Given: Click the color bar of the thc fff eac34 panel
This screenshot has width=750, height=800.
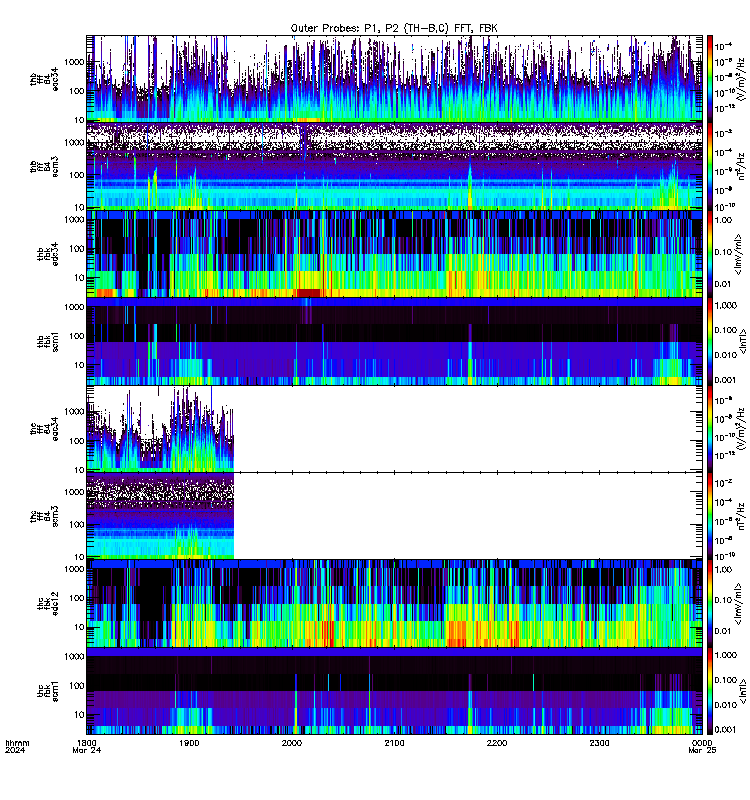Looking at the screenshot, I should 710,429.
